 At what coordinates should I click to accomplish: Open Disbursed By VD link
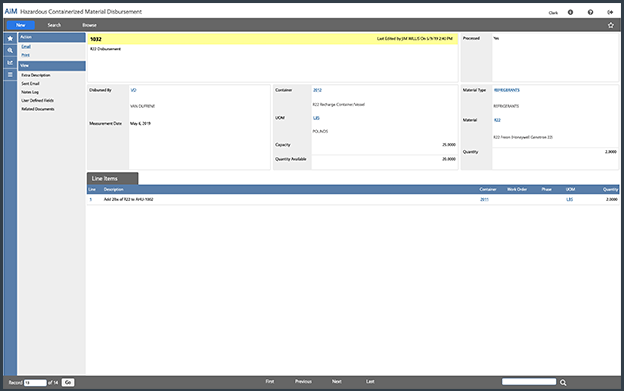tap(133, 90)
